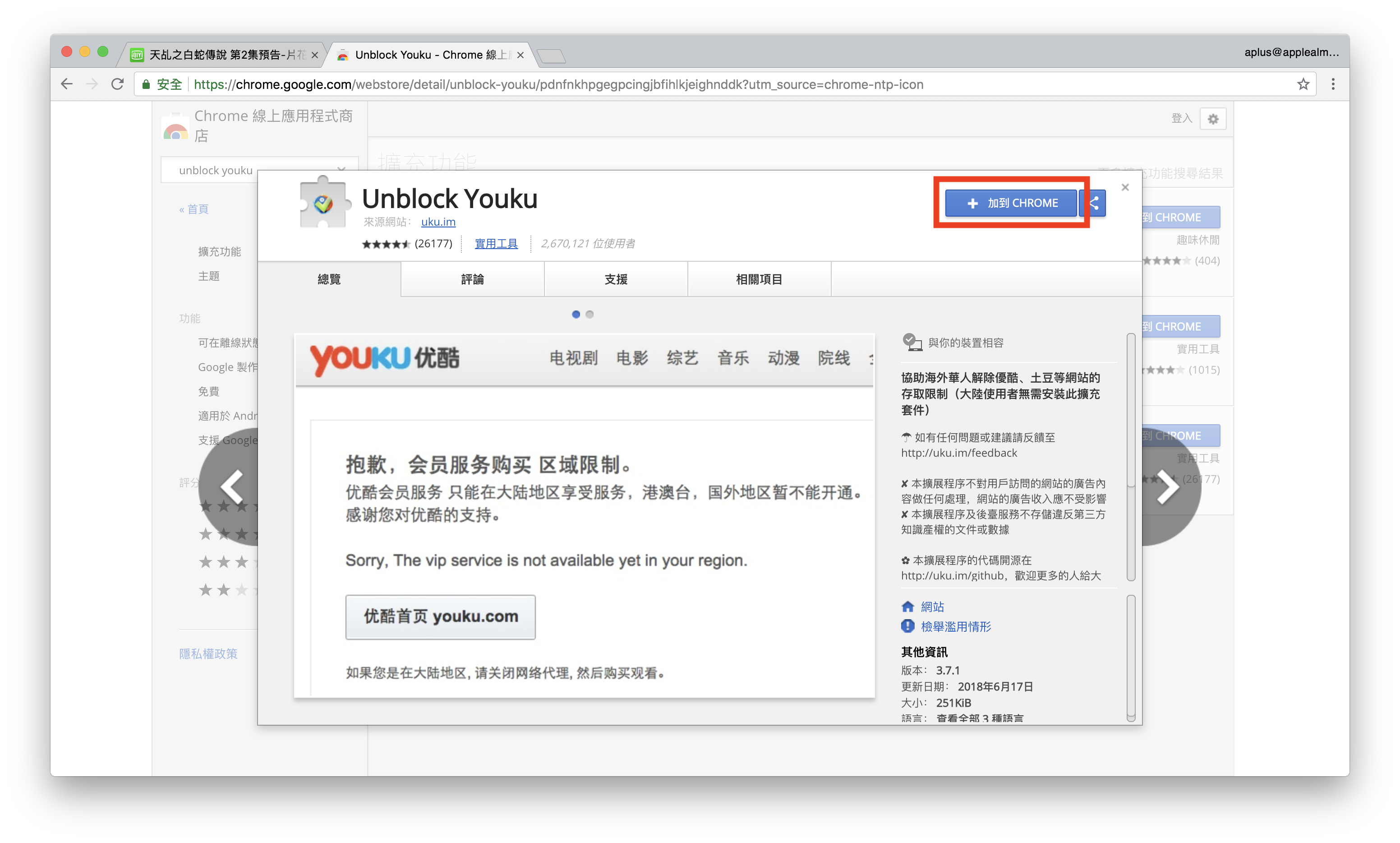
Task: Open the 支援 tab
Action: point(616,279)
